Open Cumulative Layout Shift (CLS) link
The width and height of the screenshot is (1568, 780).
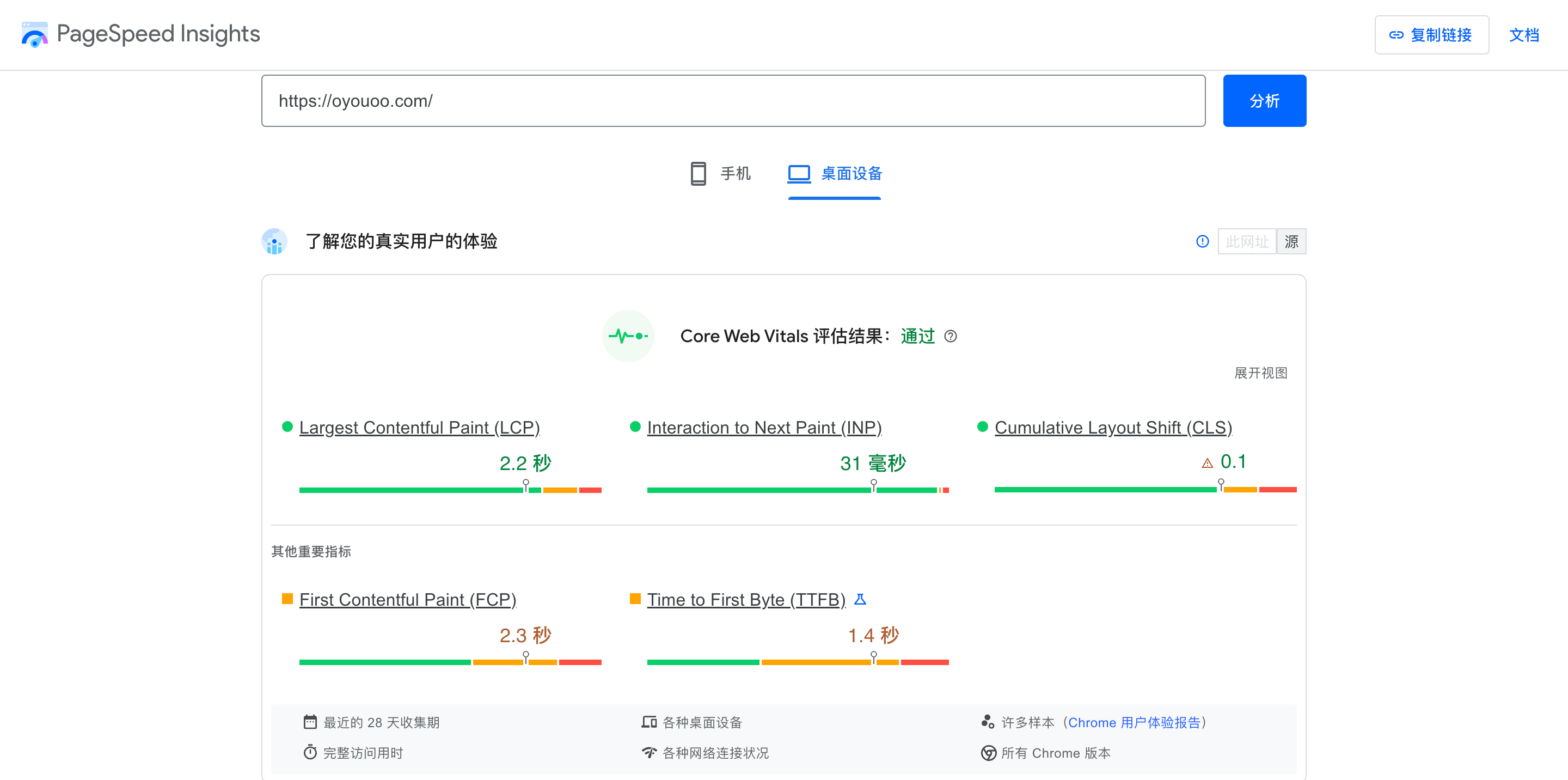coord(1113,428)
